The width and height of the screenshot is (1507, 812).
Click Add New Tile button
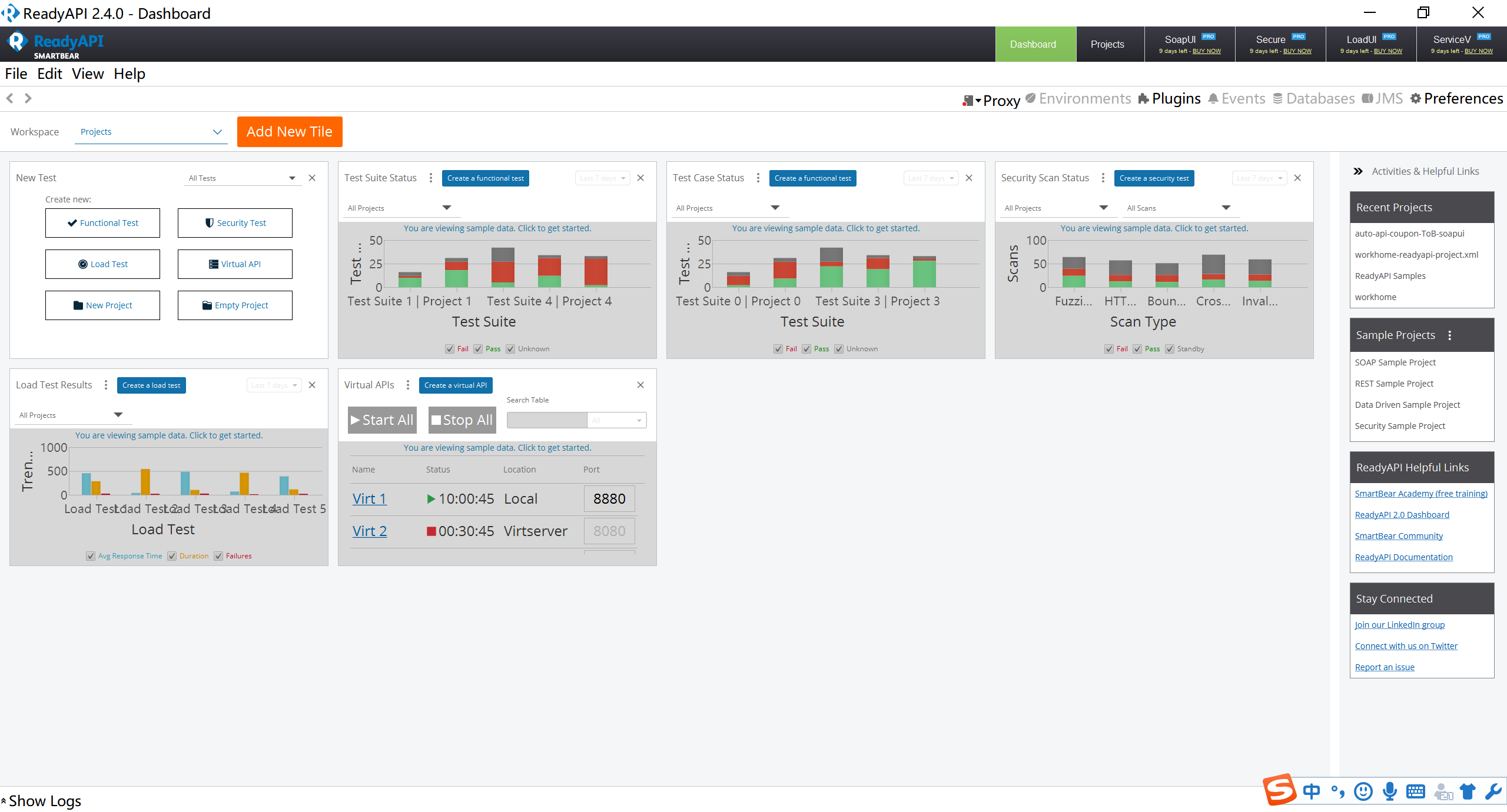tap(290, 132)
